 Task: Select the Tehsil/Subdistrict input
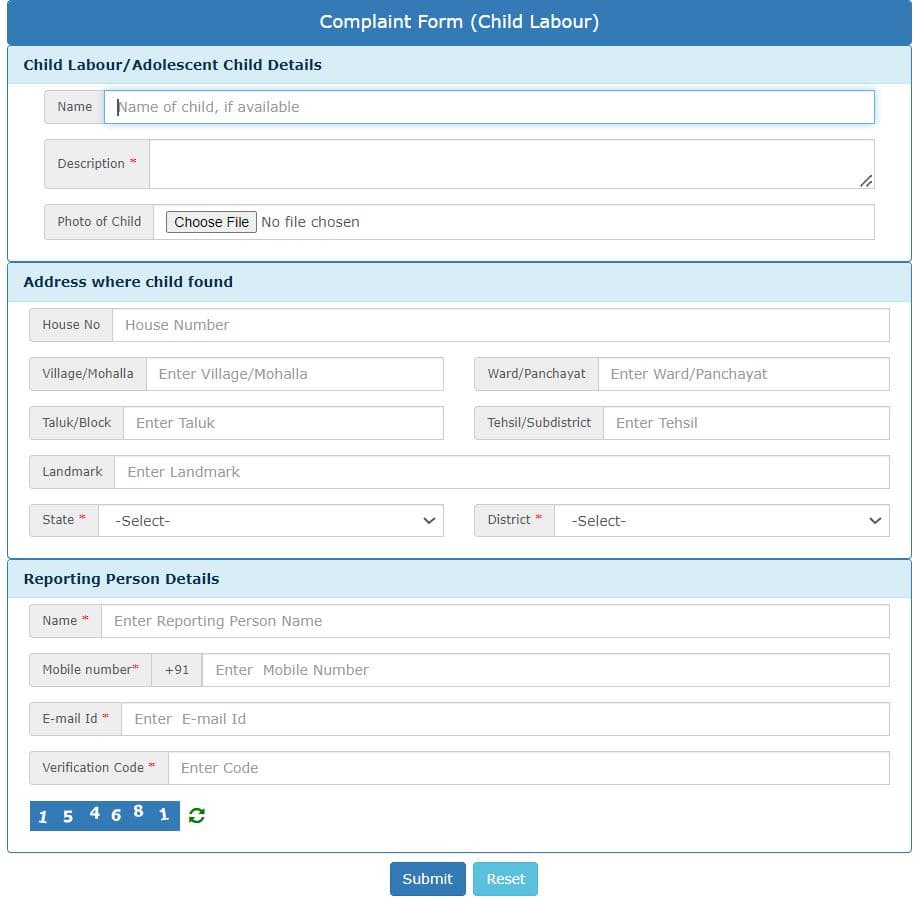tap(746, 423)
